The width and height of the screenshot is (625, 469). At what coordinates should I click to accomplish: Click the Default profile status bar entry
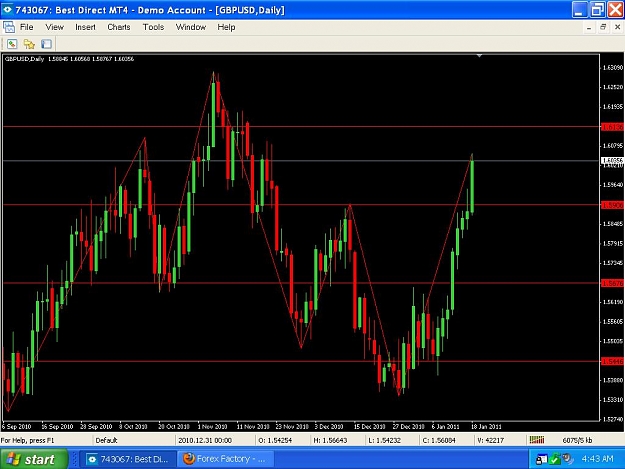point(106,440)
